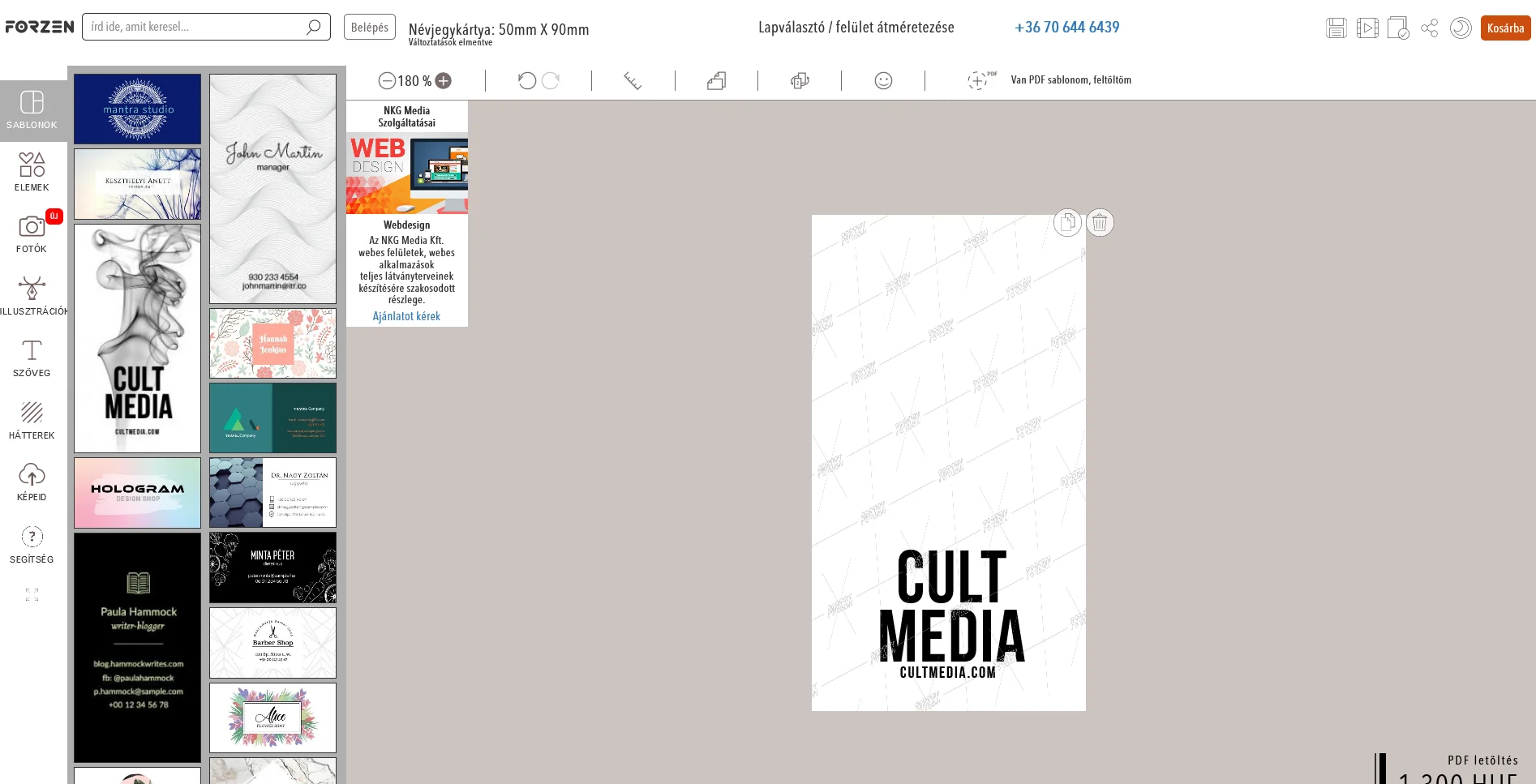The width and height of the screenshot is (1536, 784).
Task: Open Lapválasztó / felület átméretezése
Action: click(x=856, y=27)
